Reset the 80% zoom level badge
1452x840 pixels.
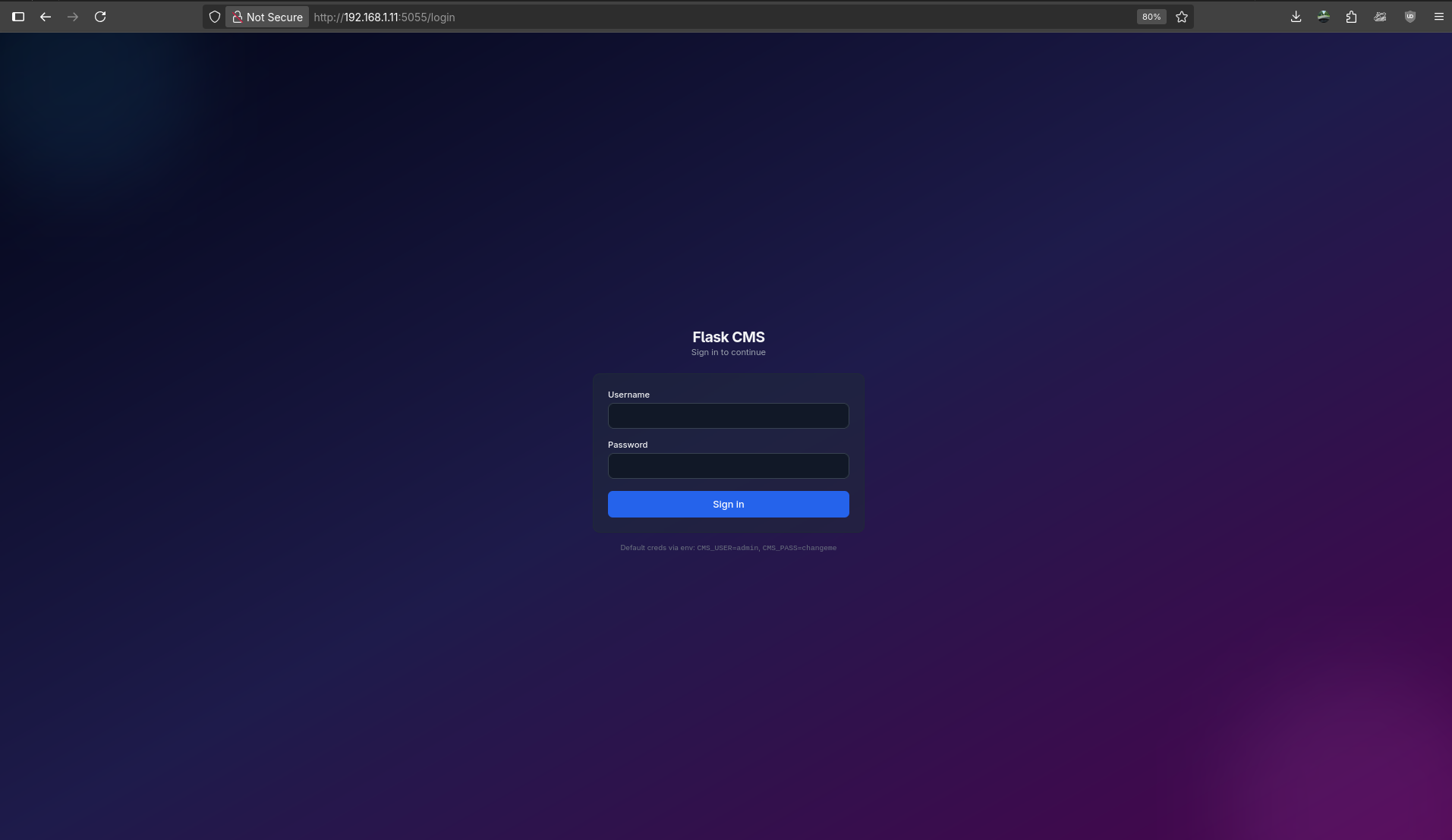click(1151, 17)
